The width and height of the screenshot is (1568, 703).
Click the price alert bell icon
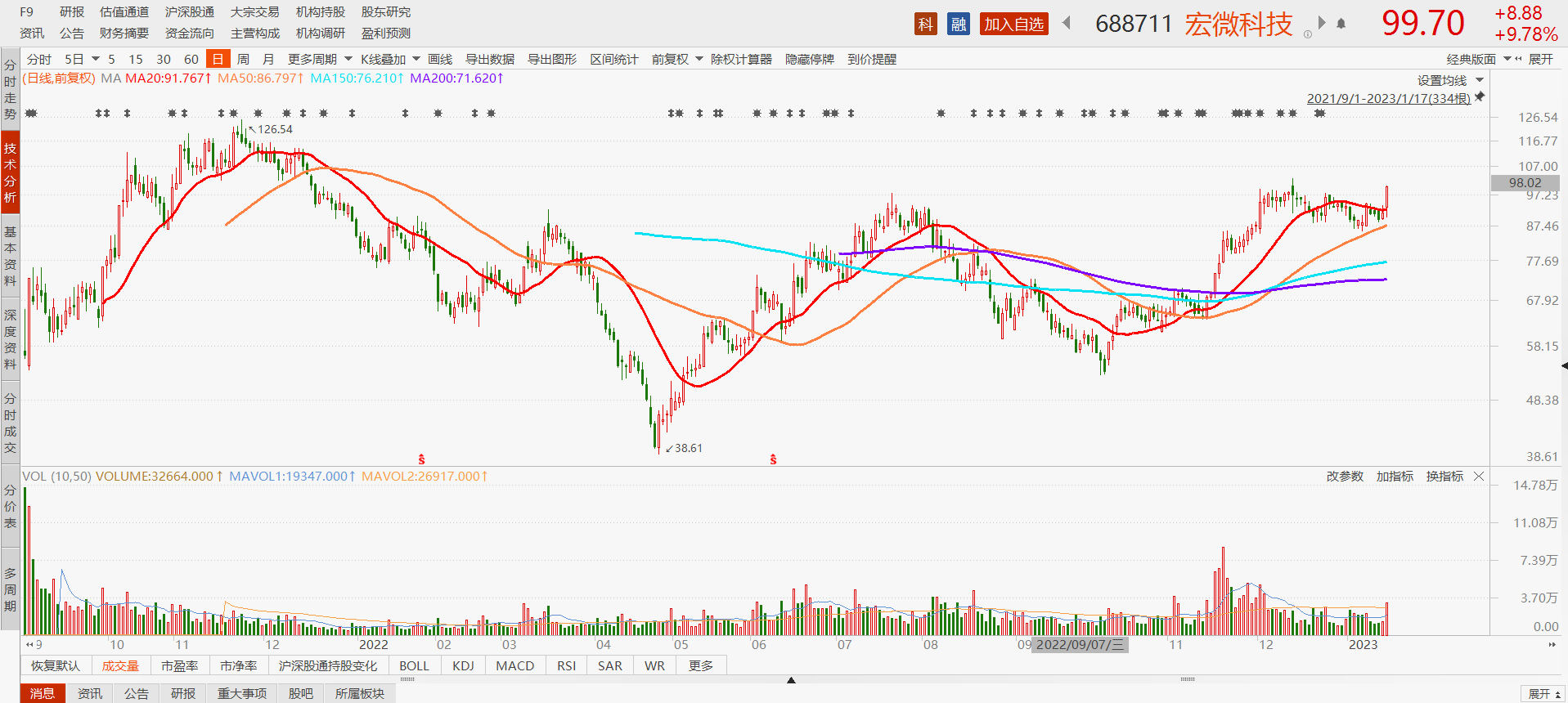[1341, 24]
